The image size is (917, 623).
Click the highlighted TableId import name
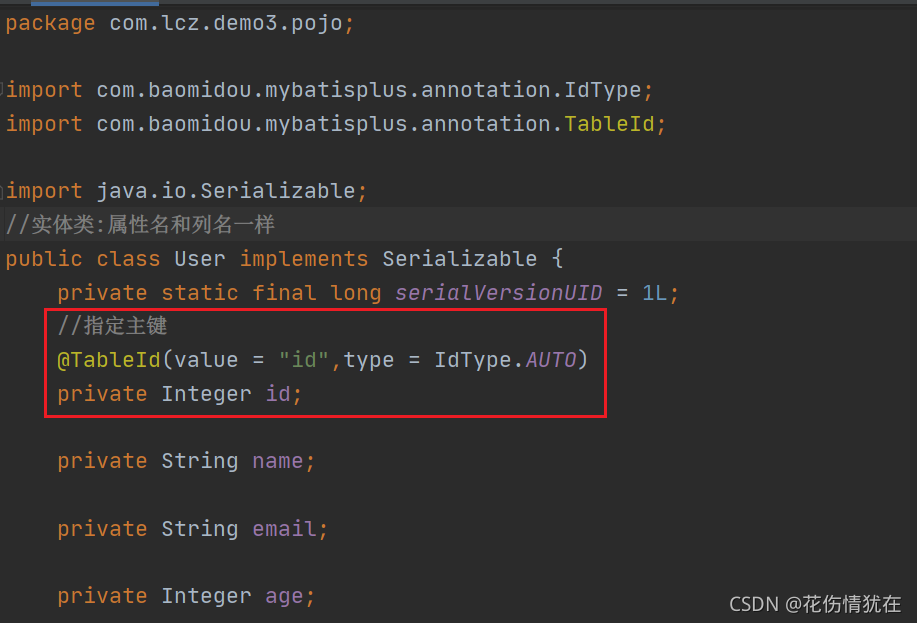tap(608, 124)
